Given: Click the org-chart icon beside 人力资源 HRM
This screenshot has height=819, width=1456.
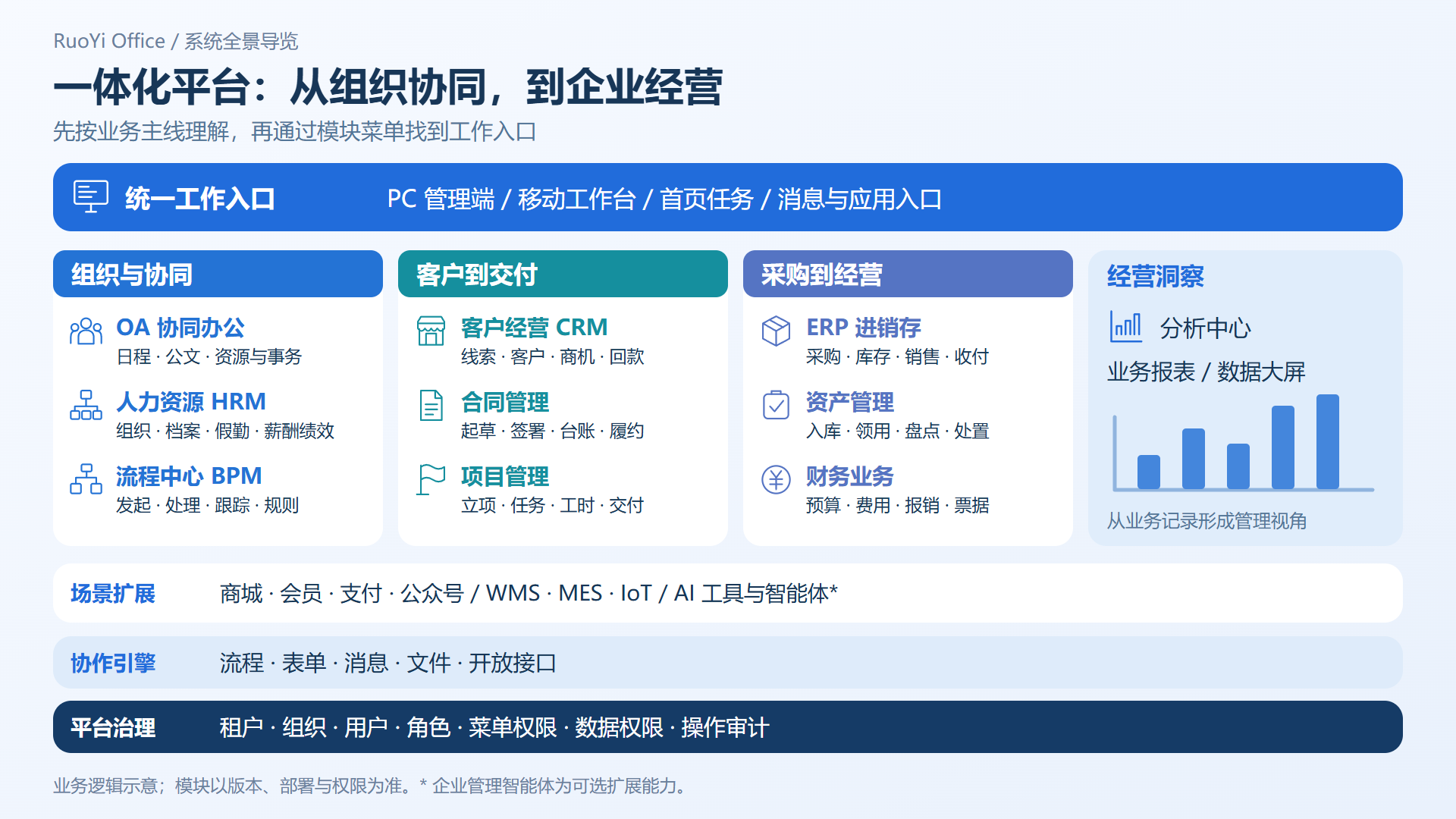Looking at the screenshot, I should coord(86,405).
